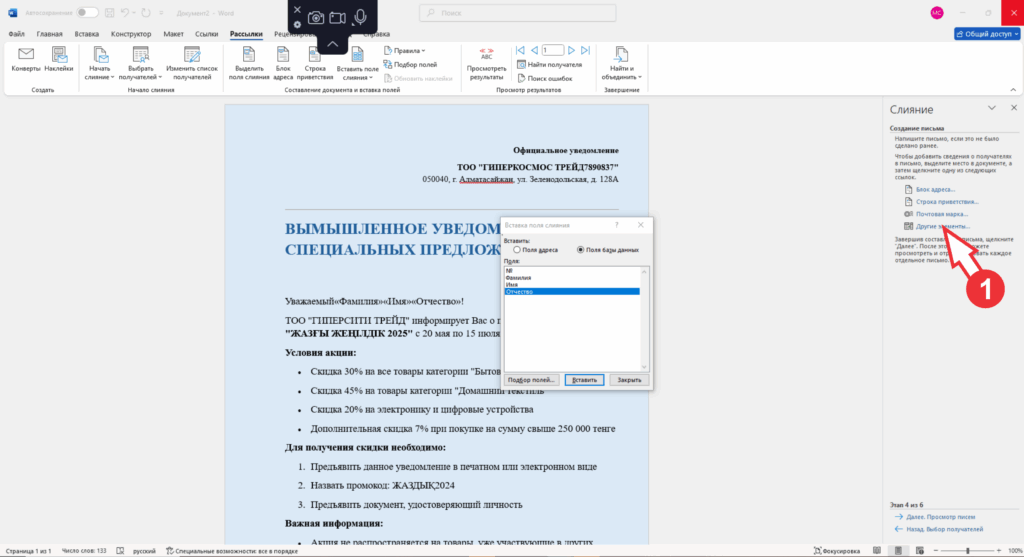Click the Save icon in title bar
This screenshot has width=1024, height=557.
[109, 13]
